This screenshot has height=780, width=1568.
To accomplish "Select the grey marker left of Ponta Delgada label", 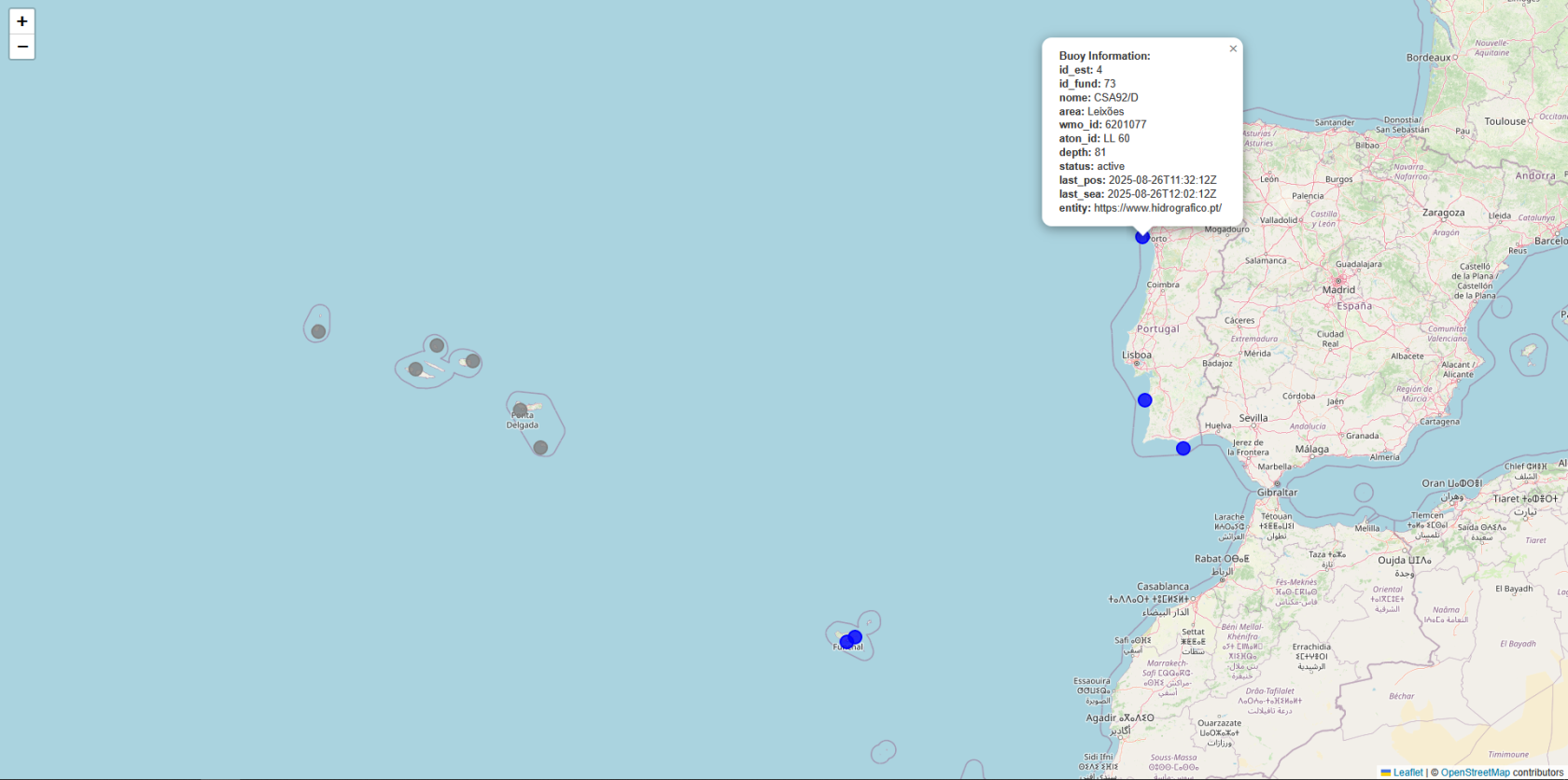I will pyautogui.click(x=520, y=410).
